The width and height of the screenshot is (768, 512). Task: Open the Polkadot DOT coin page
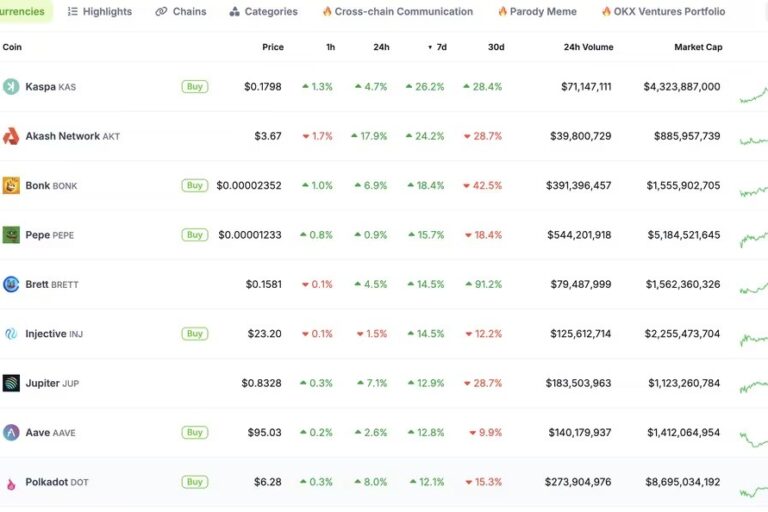coord(57,482)
